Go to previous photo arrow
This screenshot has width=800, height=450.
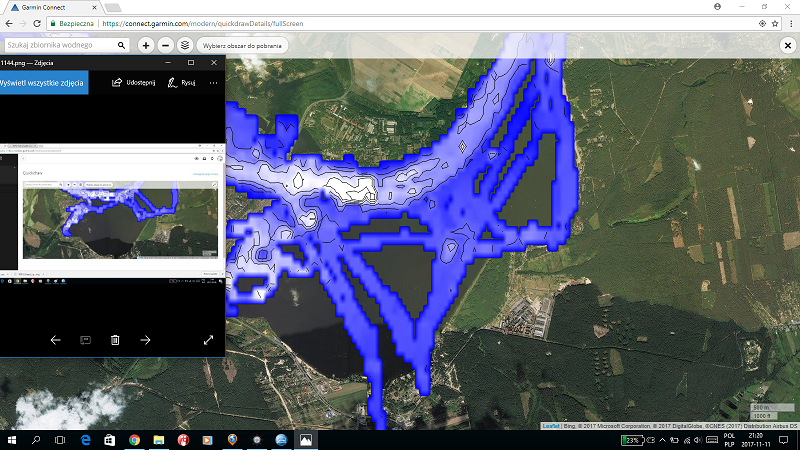[55, 340]
